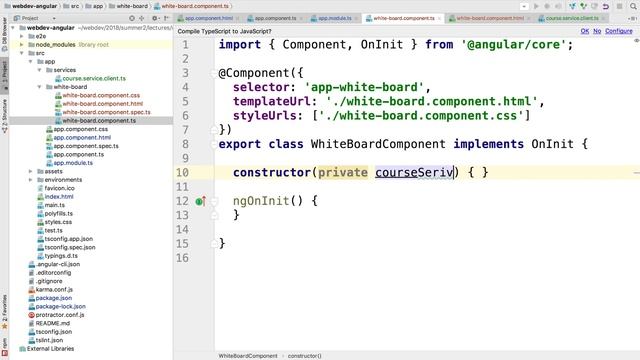Click the VCS update project icon
This screenshot has width=640, height=360.
572,6
